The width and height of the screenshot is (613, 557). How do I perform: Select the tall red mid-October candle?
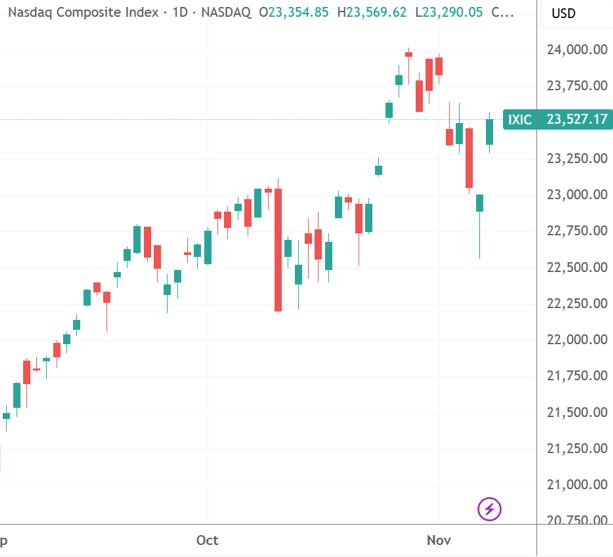277,250
